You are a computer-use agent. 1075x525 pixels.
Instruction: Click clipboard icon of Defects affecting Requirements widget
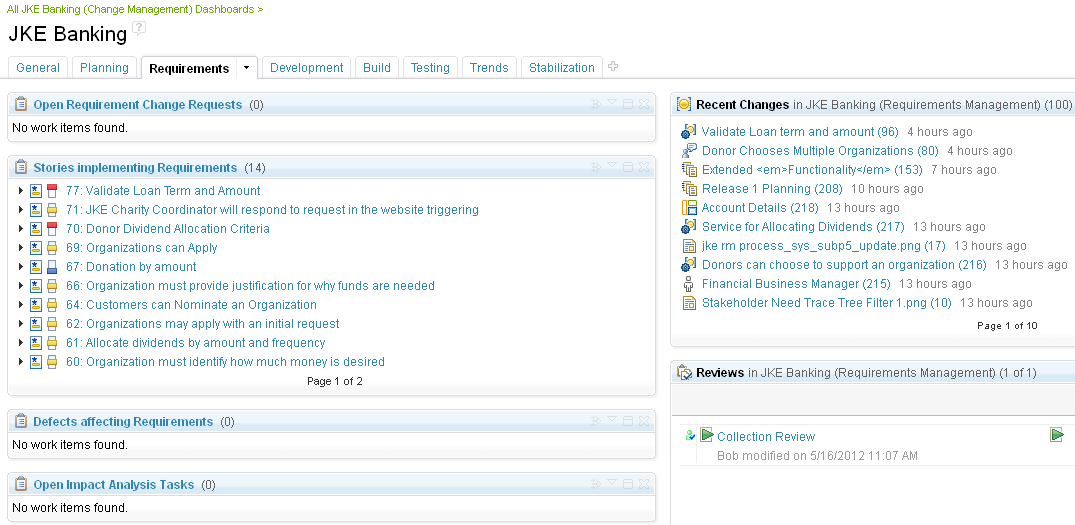point(21,421)
